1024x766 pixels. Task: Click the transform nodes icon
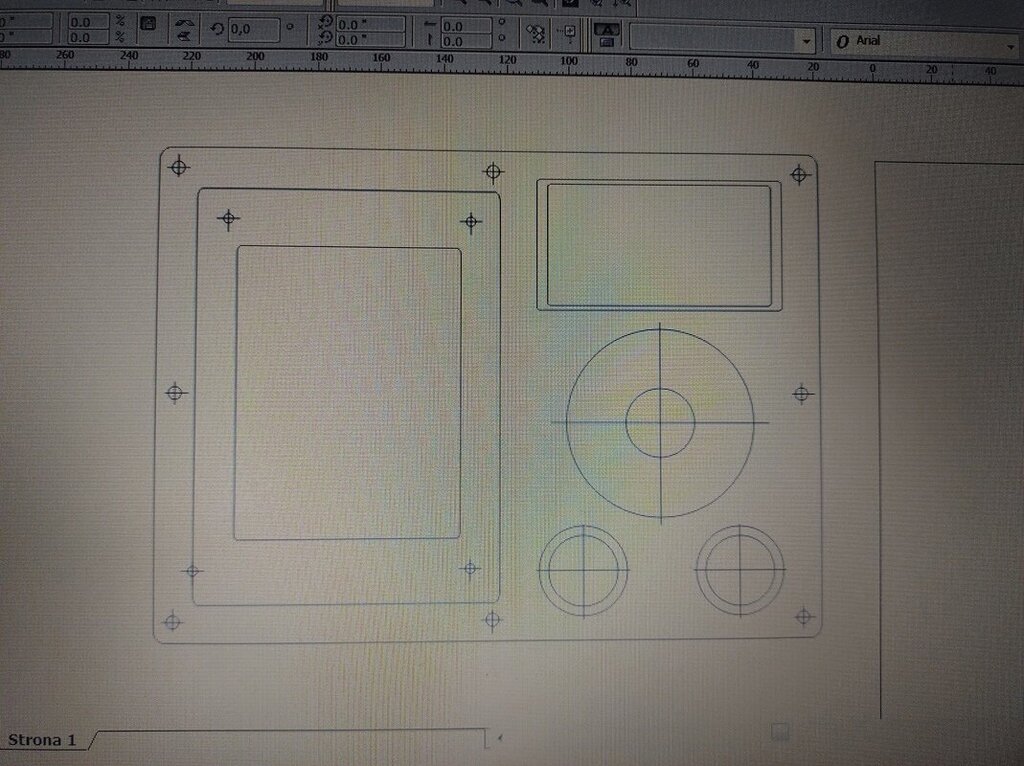coord(536,34)
